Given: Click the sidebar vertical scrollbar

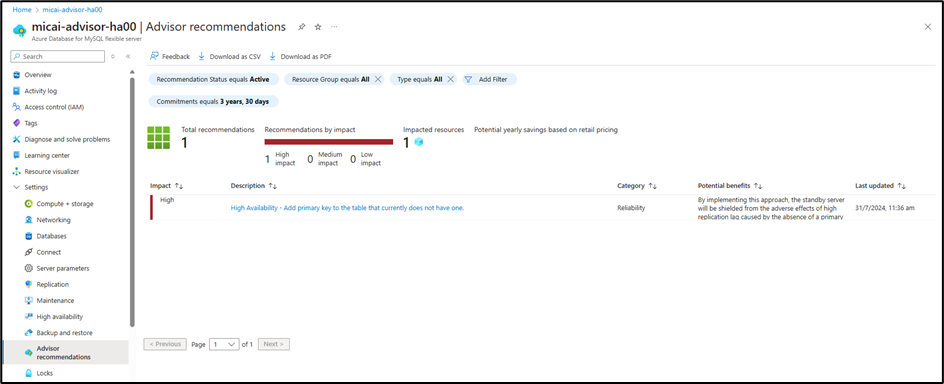Looking at the screenshot, I should (132, 202).
